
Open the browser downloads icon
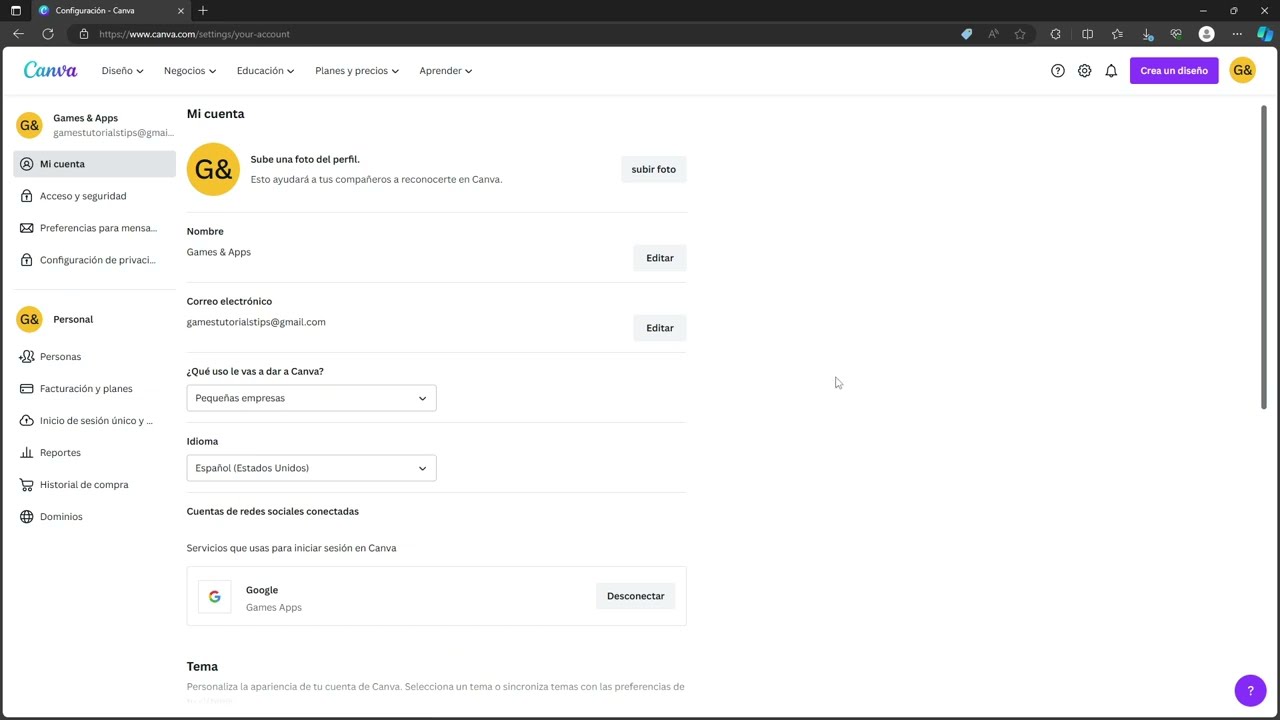click(x=1147, y=34)
